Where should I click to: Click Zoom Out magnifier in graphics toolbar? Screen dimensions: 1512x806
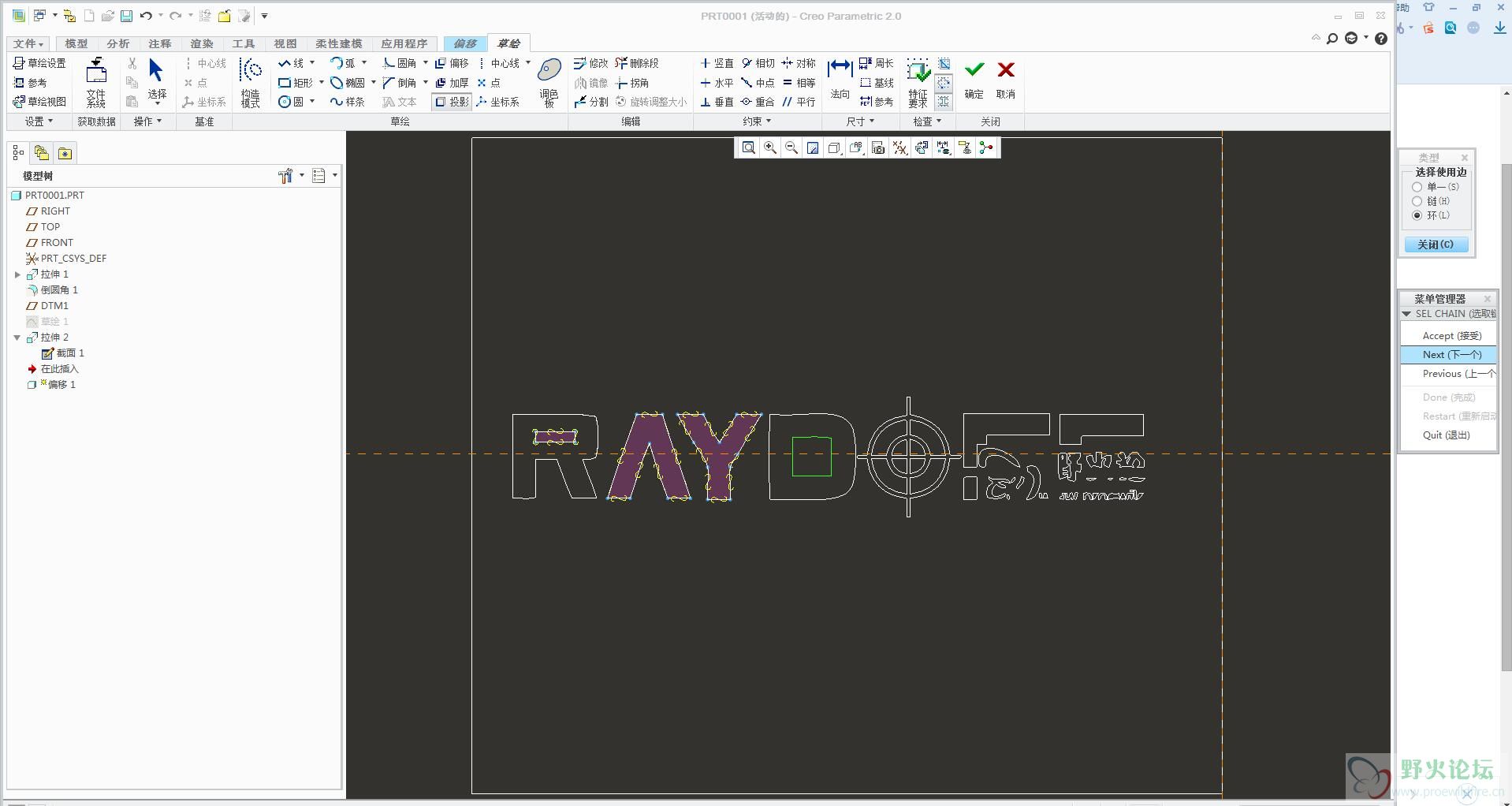point(791,147)
